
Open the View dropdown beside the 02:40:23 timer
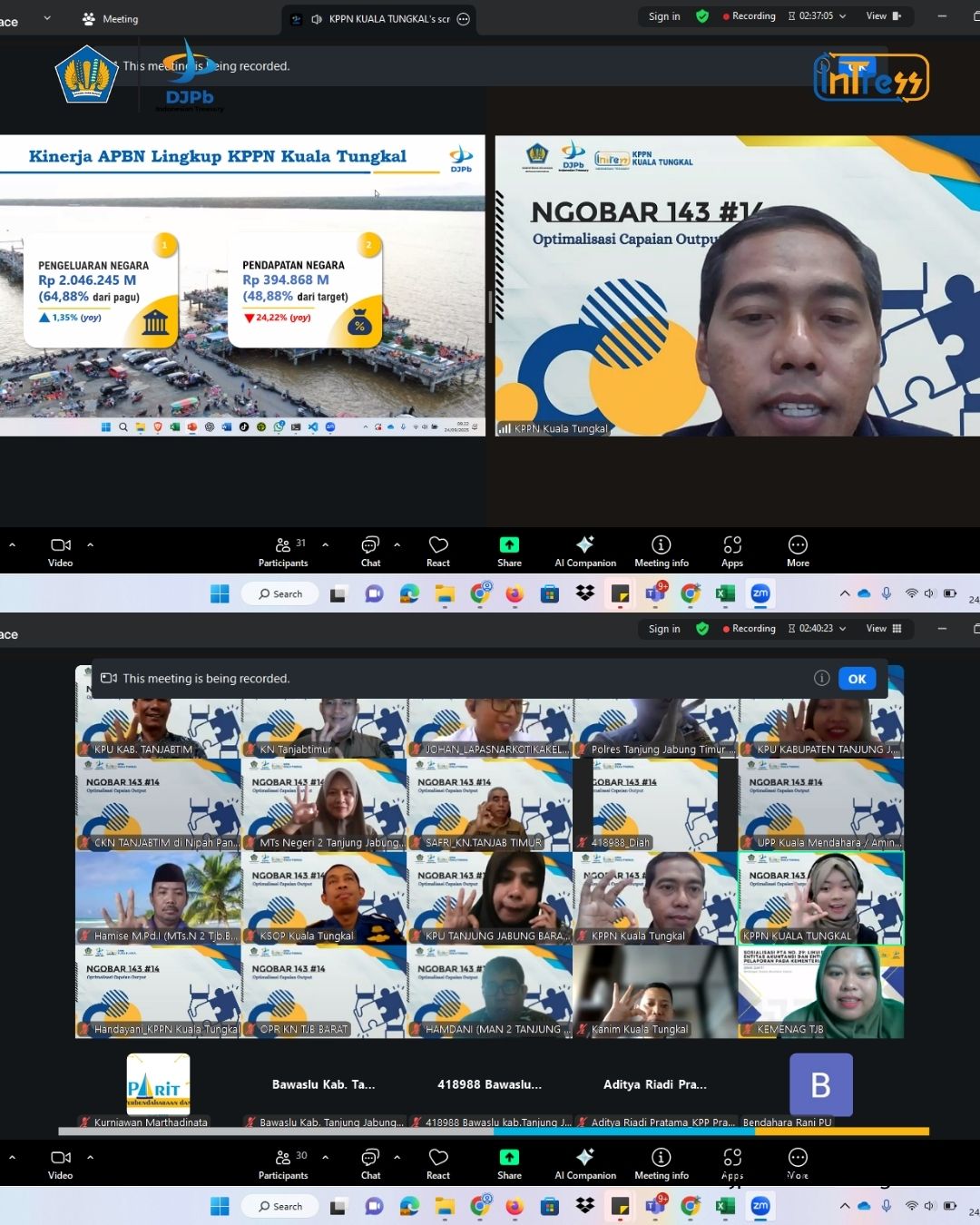click(x=883, y=629)
